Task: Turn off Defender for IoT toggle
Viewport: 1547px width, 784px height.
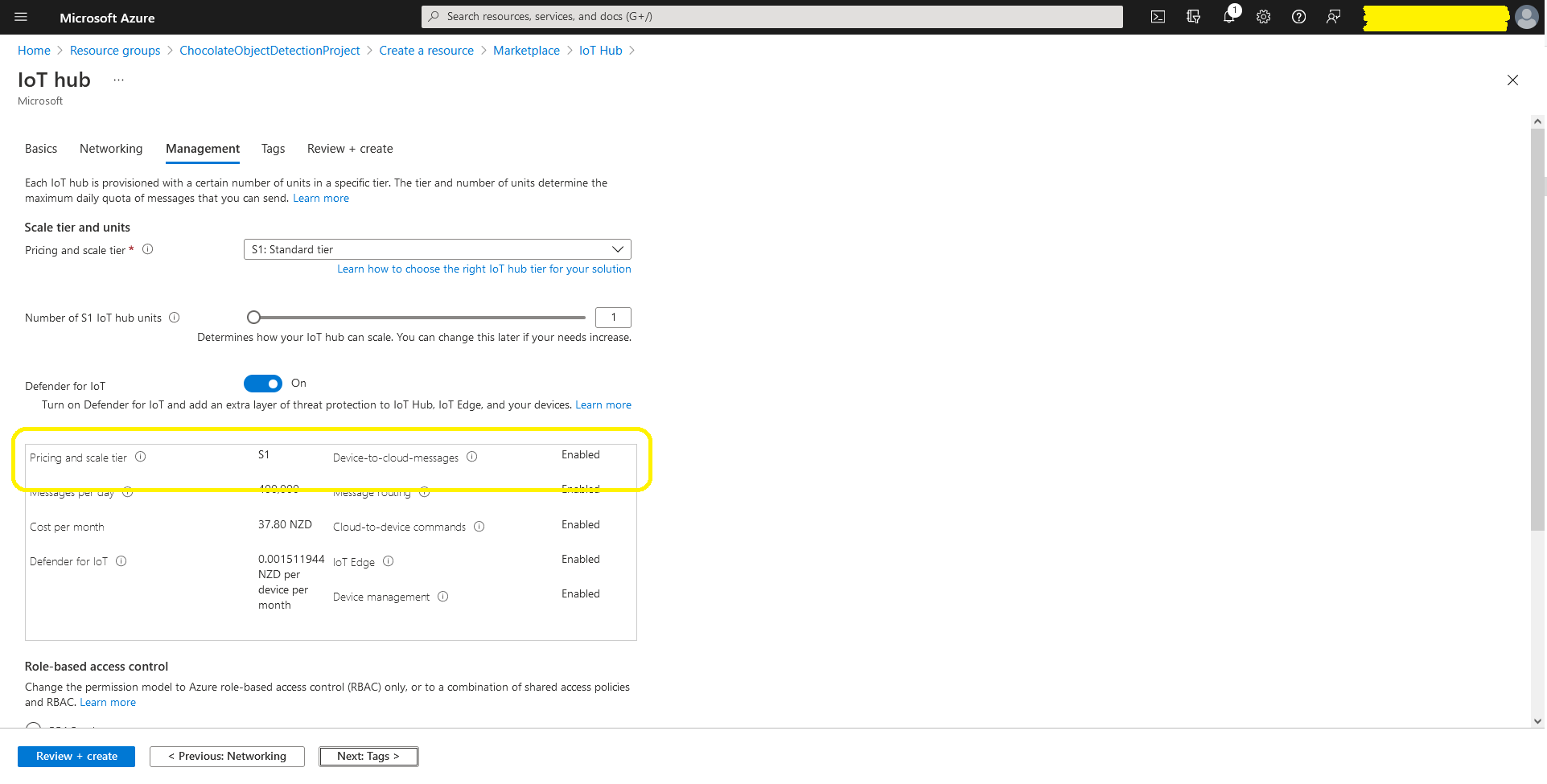Action: [263, 384]
